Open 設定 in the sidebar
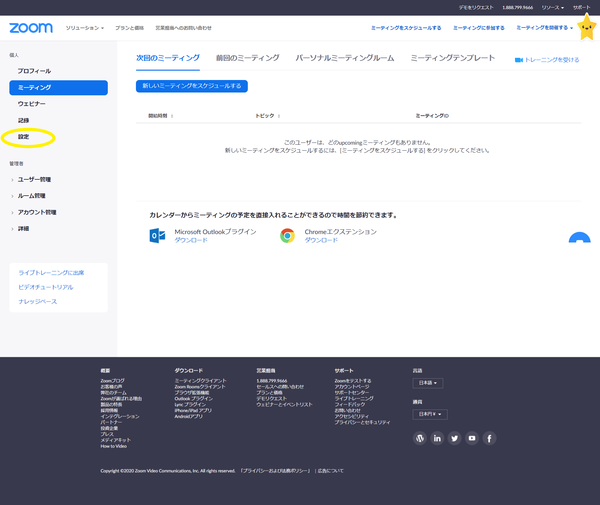 pyautogui.click(x=23, y=137)
